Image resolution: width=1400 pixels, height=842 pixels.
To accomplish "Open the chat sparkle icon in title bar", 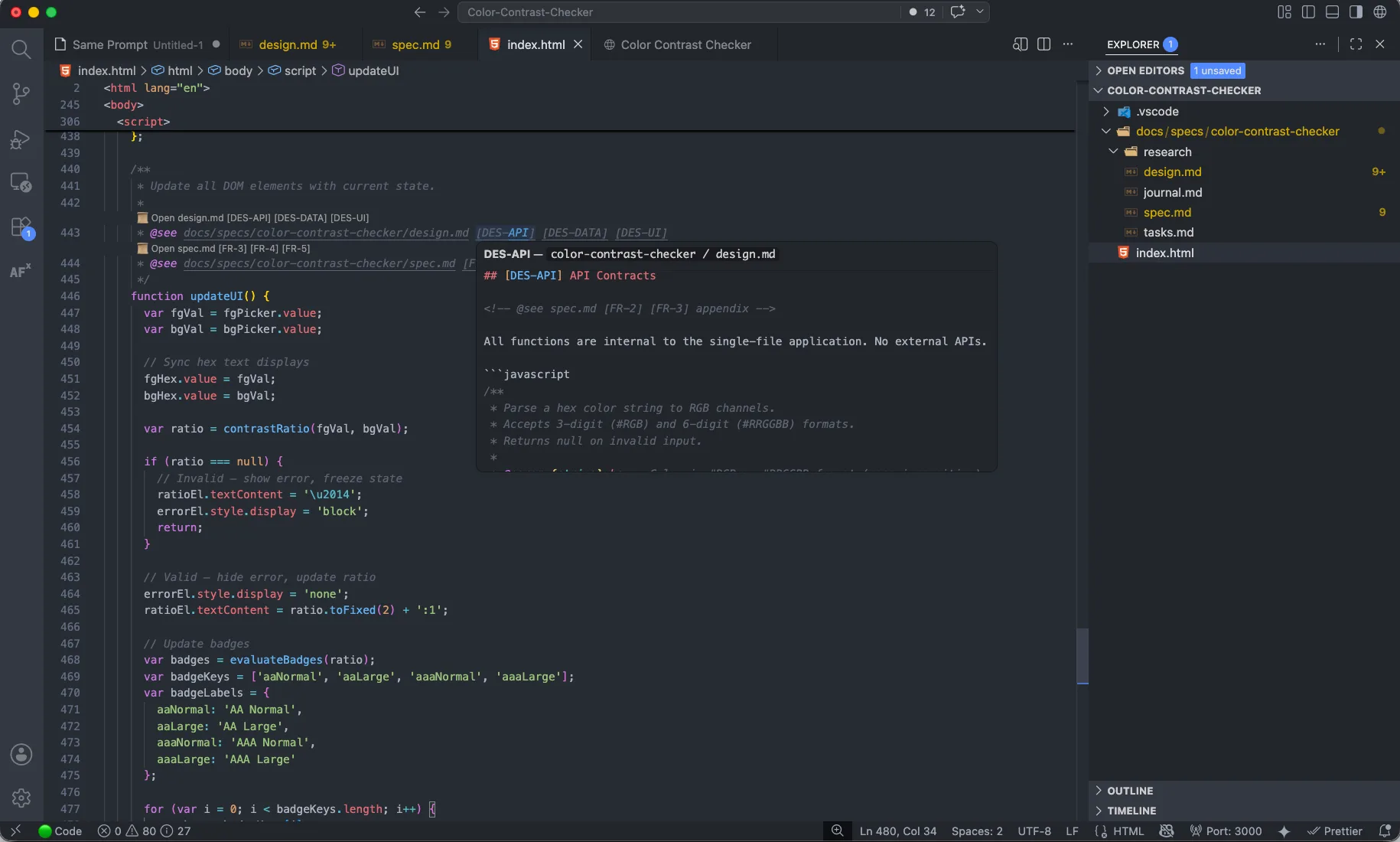I will [x=958, y=11].
